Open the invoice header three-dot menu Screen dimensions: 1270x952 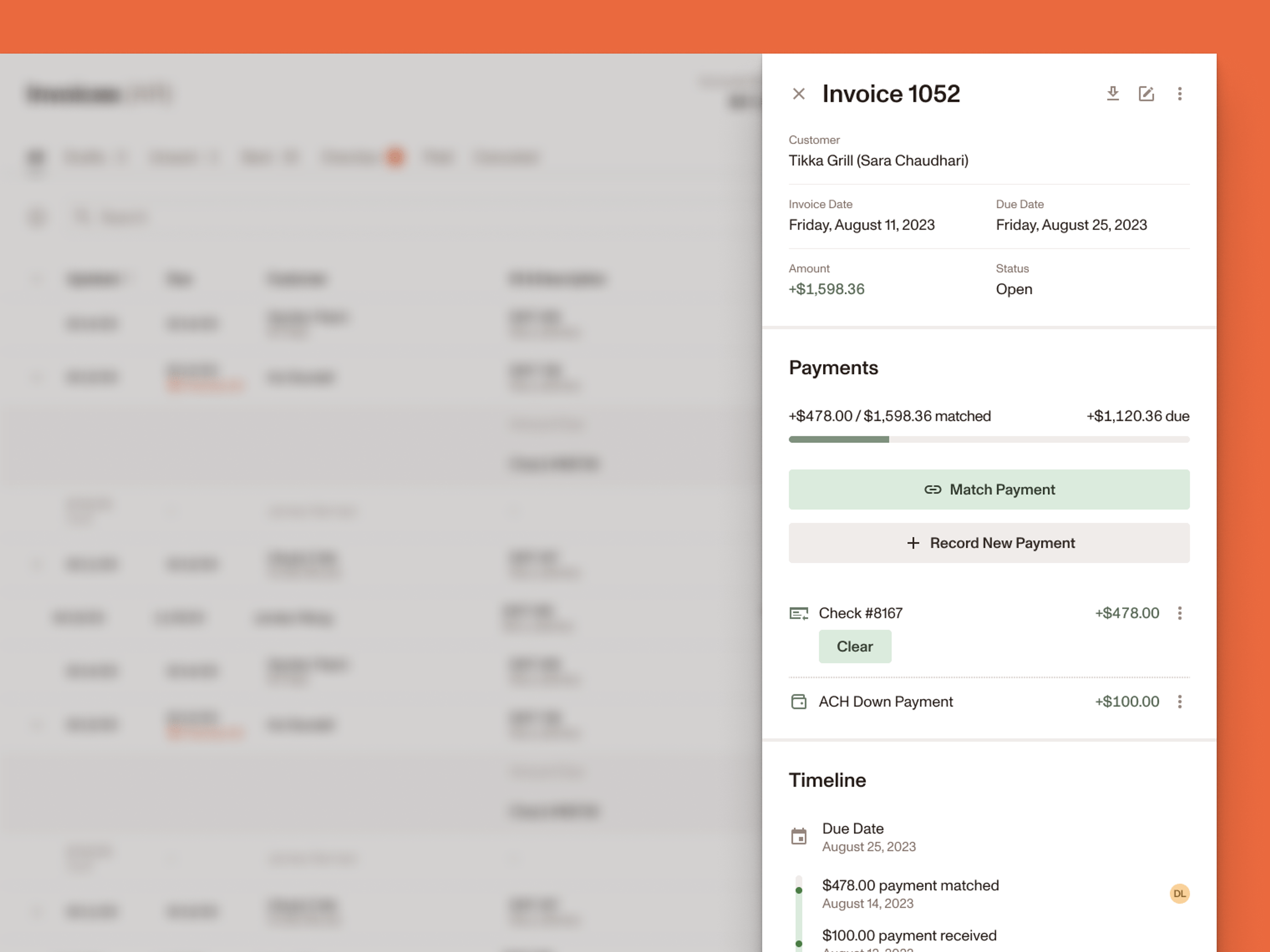point(1179,94)
